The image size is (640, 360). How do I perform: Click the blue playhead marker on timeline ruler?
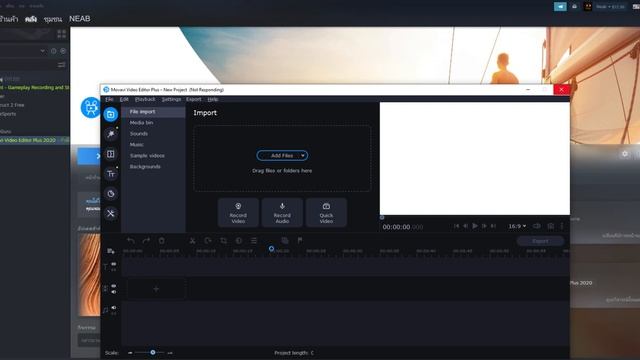pos(271,249)
